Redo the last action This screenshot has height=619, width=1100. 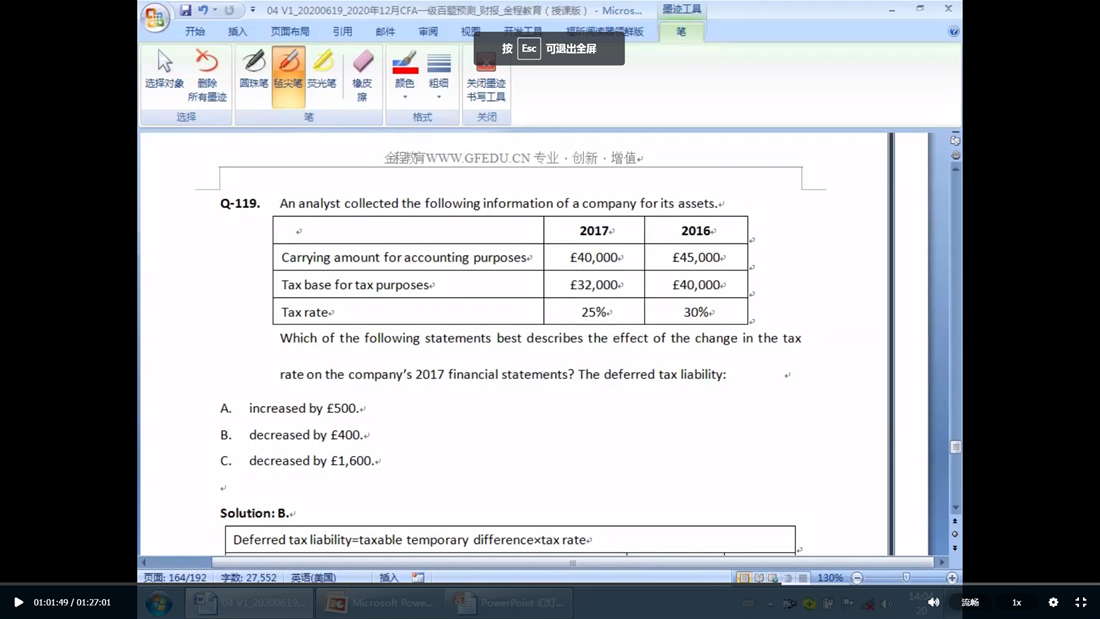click(229, 10)
